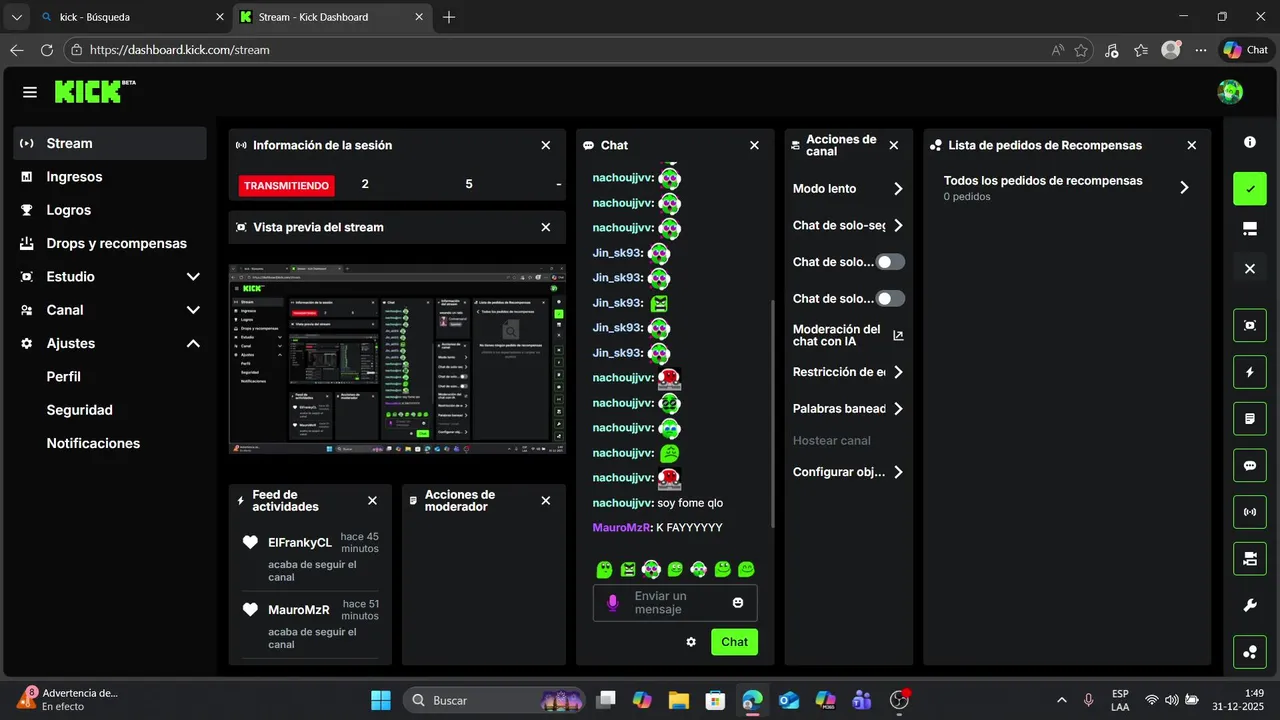
Task: Toggle chat bubble widget icon in right sidebar
Action: pyautogui.click(x=1250, y=465)
